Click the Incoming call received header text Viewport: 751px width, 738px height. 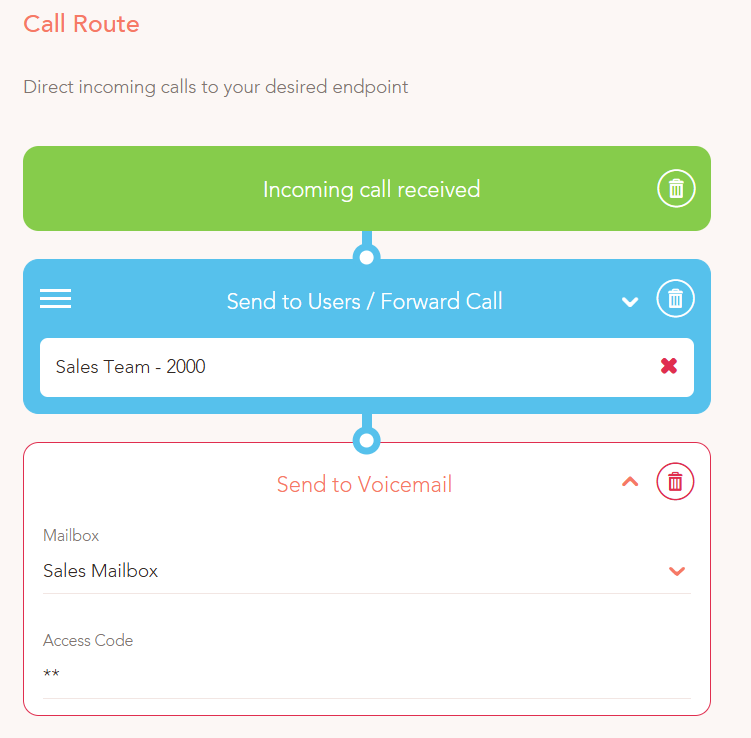pyautogui.click(x=372, y=189)
